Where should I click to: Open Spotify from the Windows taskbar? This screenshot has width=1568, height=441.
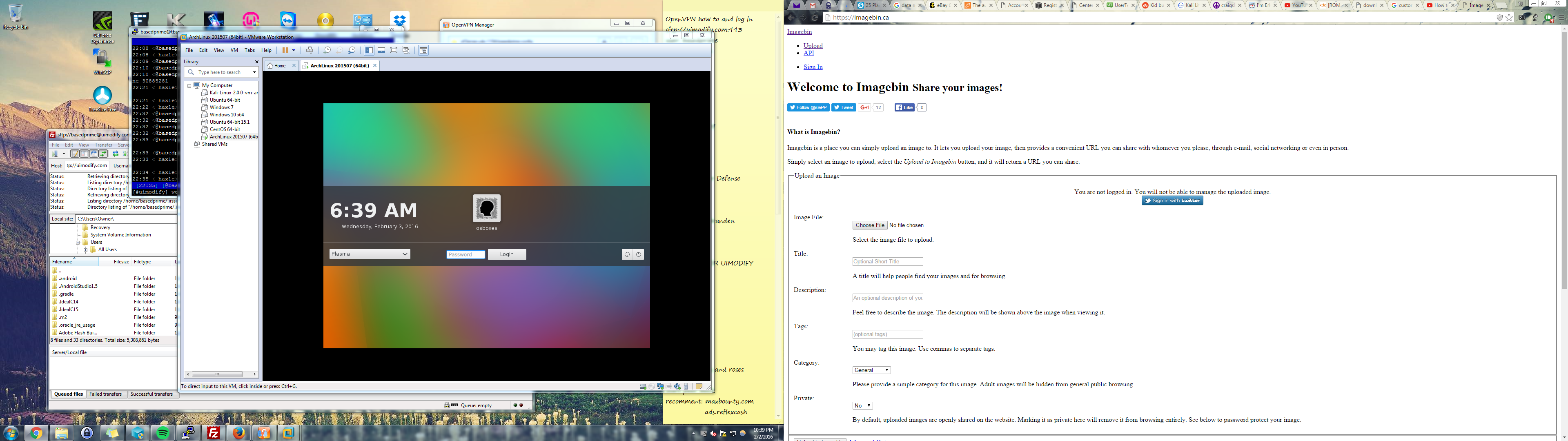(x=163, y=433)
